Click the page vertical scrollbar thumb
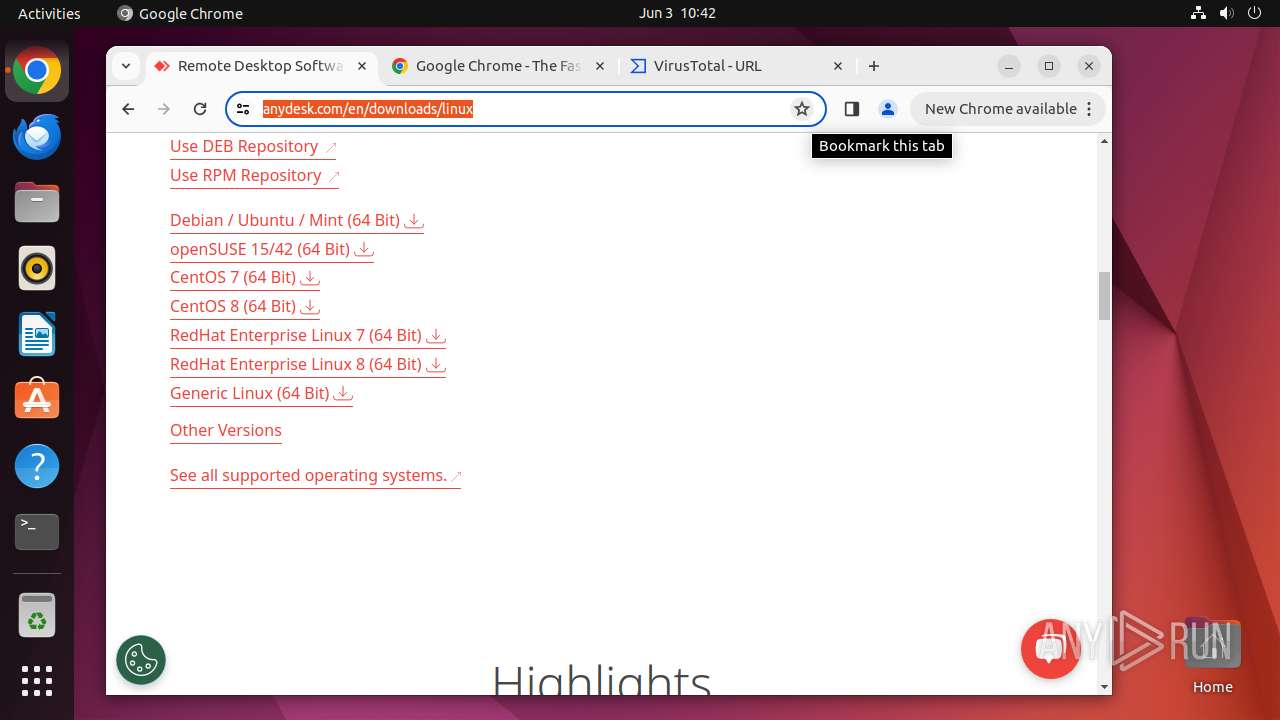Image resolution: width=1280 pixels, height=720 pixels. tap(1104, 296)
